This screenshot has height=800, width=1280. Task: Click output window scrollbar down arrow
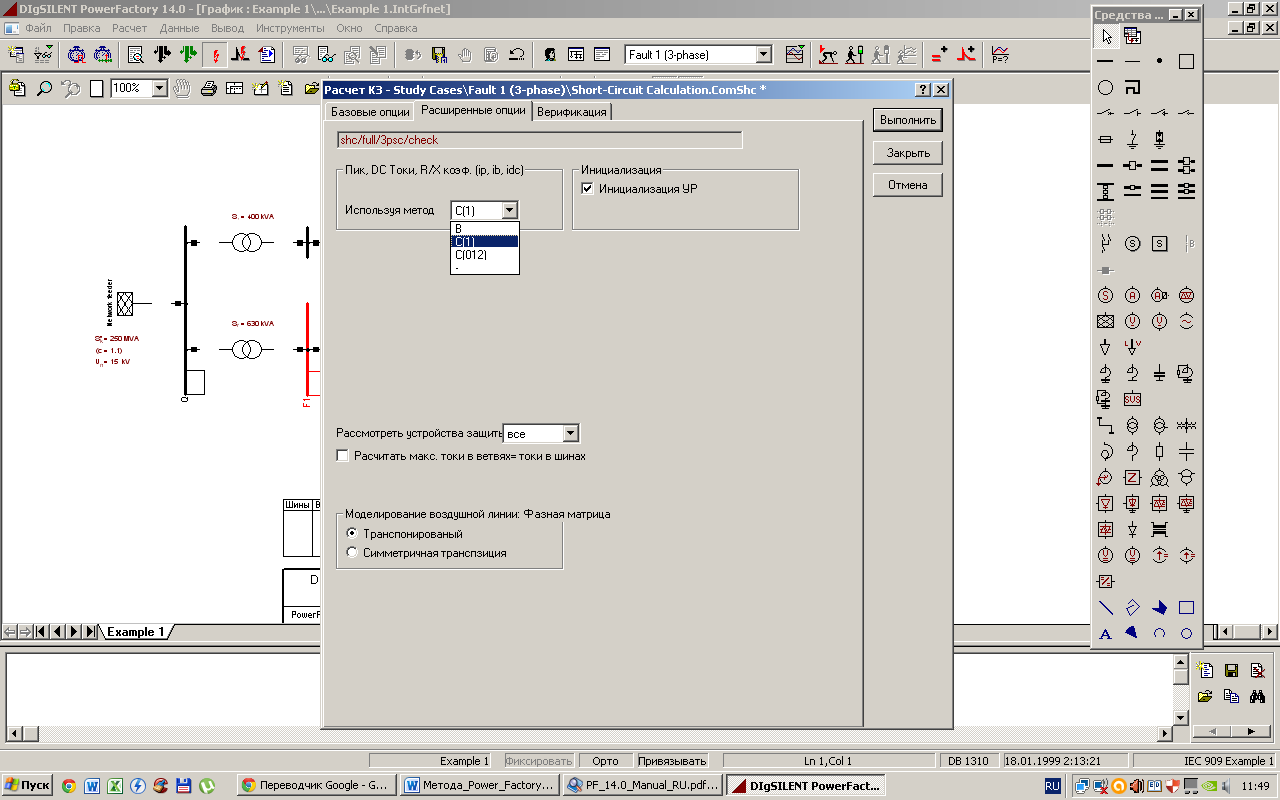[x=1180, y=717]
